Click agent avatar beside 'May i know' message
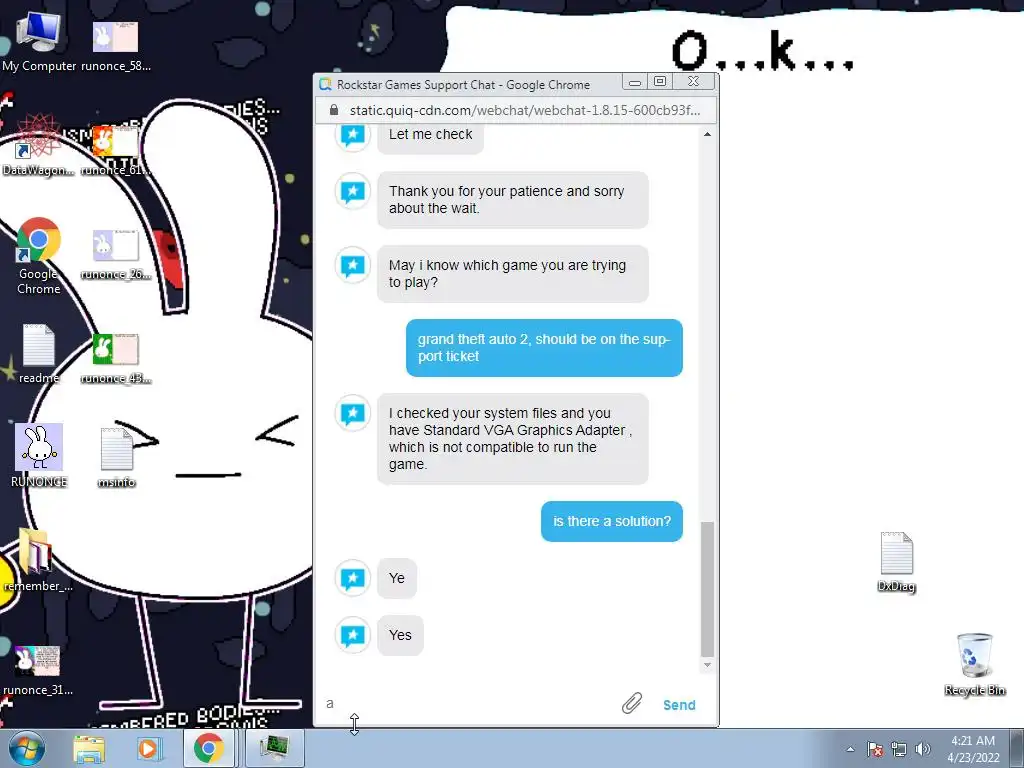The image size is (1024, 768). coord(353,265)
